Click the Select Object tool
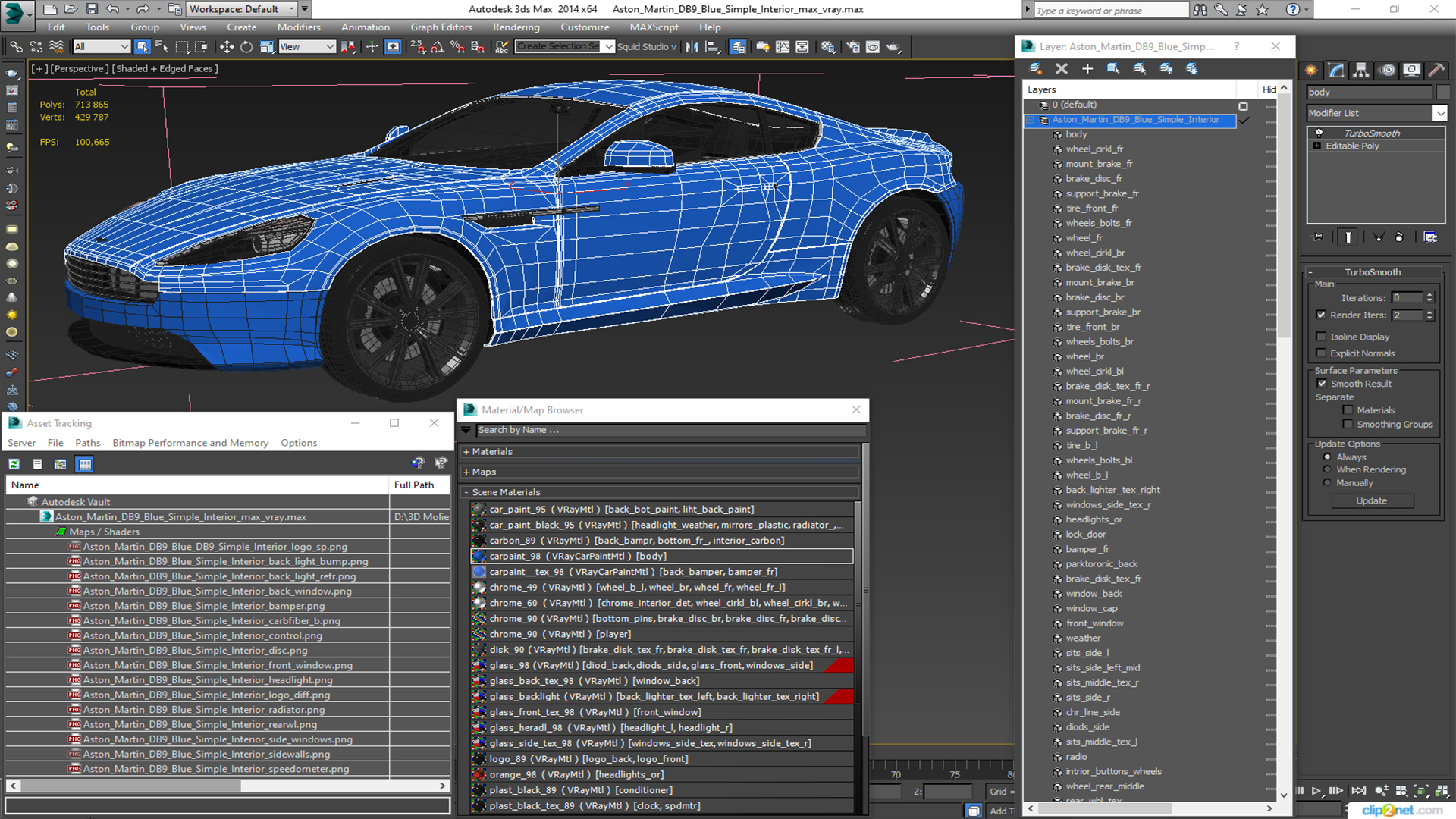This screenshot has height=819, width=1456. coord(142,47)
